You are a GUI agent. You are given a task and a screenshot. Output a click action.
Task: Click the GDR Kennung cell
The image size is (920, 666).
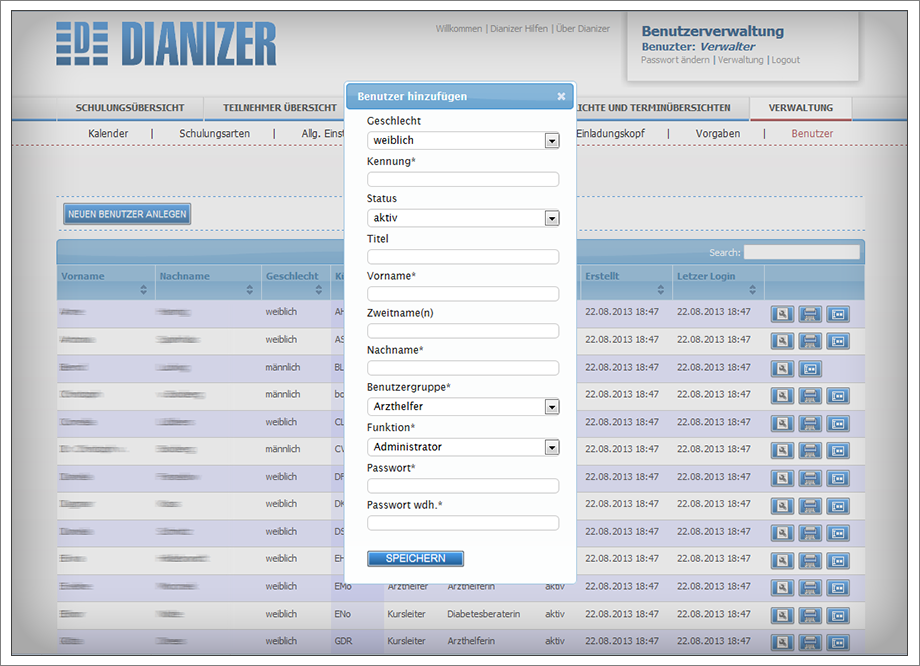tap(343, 641)
